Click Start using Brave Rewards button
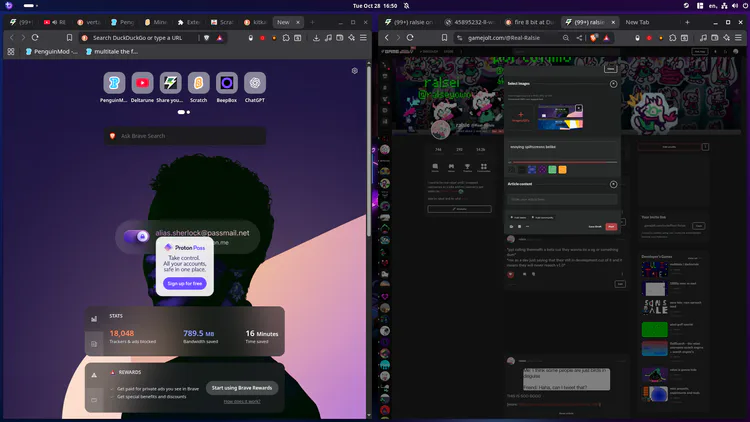The image size is (750, 422). [242, 388]
